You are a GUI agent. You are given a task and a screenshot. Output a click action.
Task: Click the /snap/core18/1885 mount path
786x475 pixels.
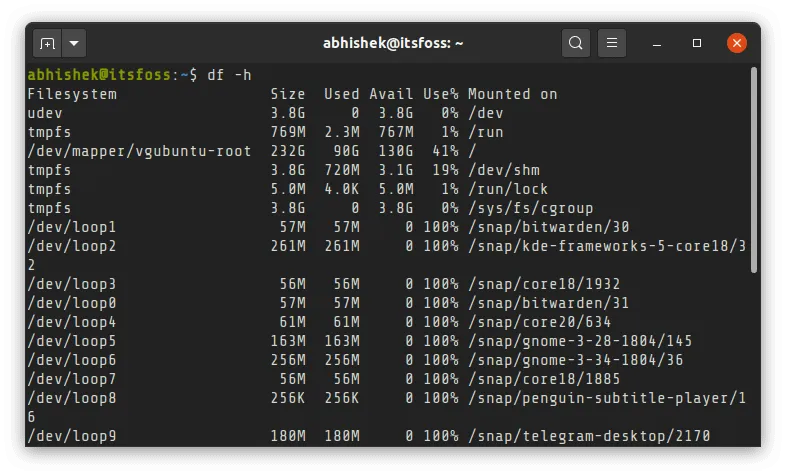[544, 380]
